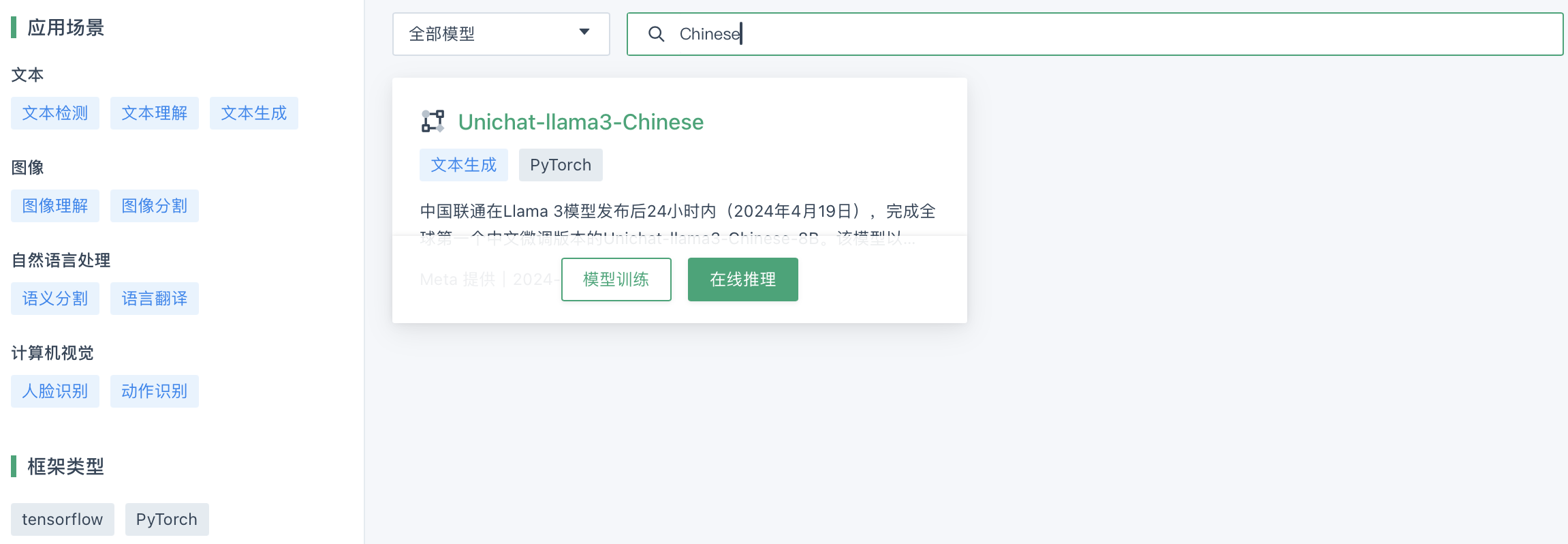Select the 图像理解 filter tag
Screen dimensions: 1568x544
(55, 206)
